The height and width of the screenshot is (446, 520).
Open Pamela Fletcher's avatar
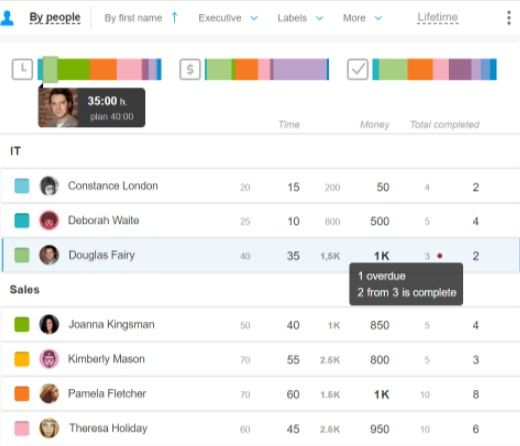[x=49, y=394]
